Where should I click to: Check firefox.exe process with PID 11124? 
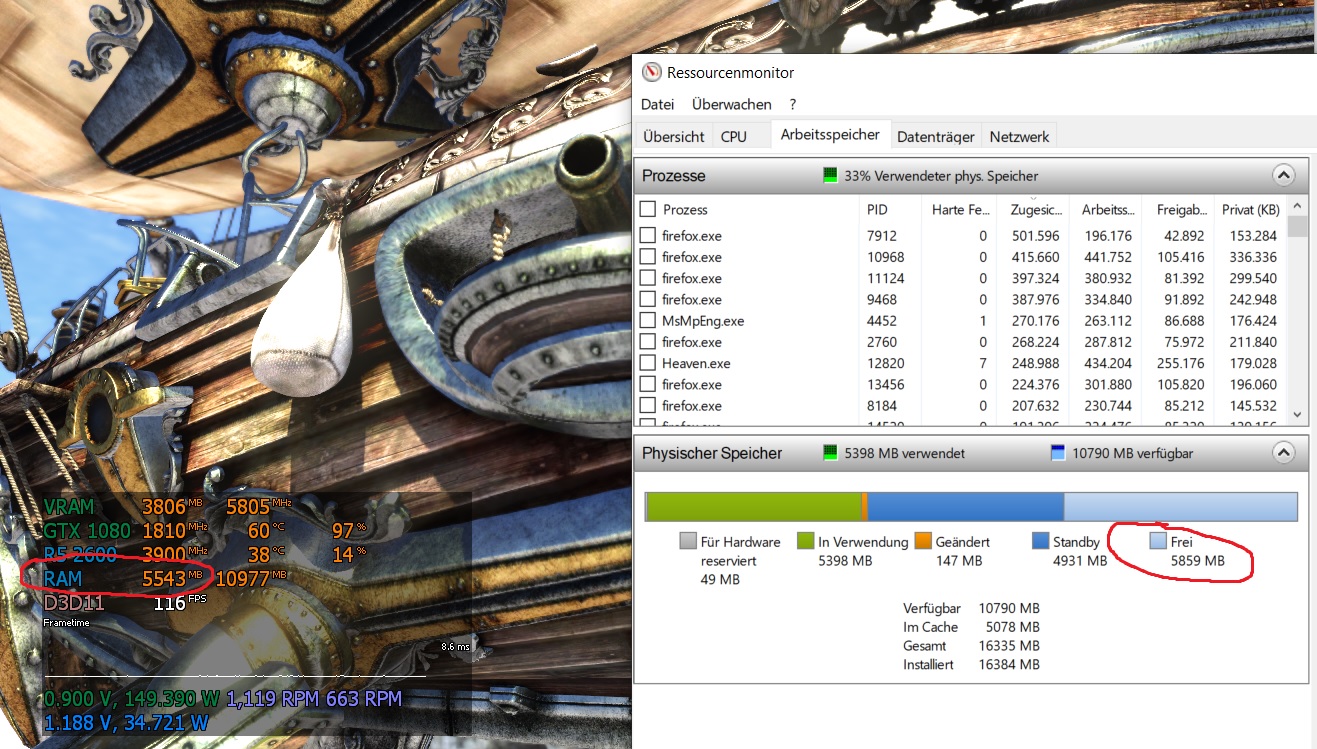[x=647, y=278]
